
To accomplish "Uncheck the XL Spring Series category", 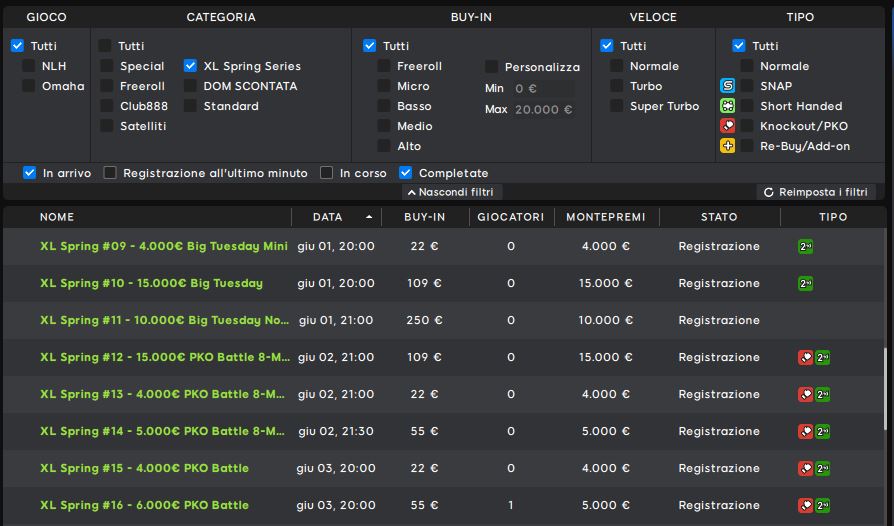I will coord(190,66).
